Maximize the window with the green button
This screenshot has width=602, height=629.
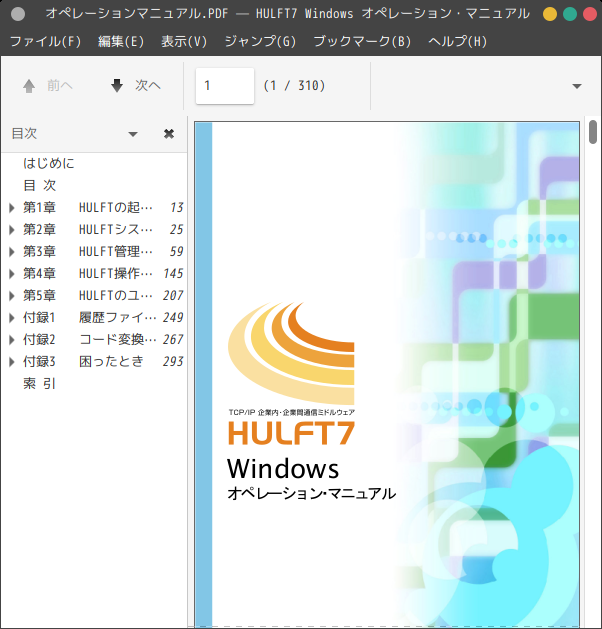570,14
